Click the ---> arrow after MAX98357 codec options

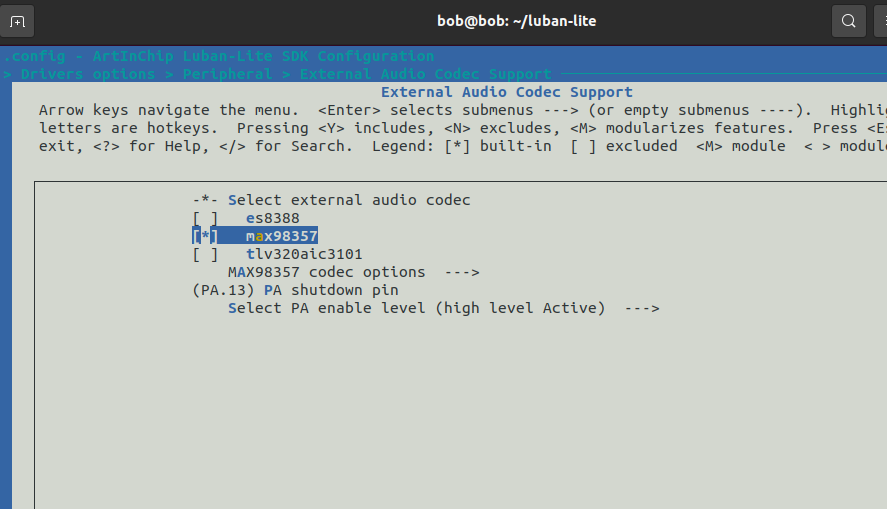coord(462,273)
